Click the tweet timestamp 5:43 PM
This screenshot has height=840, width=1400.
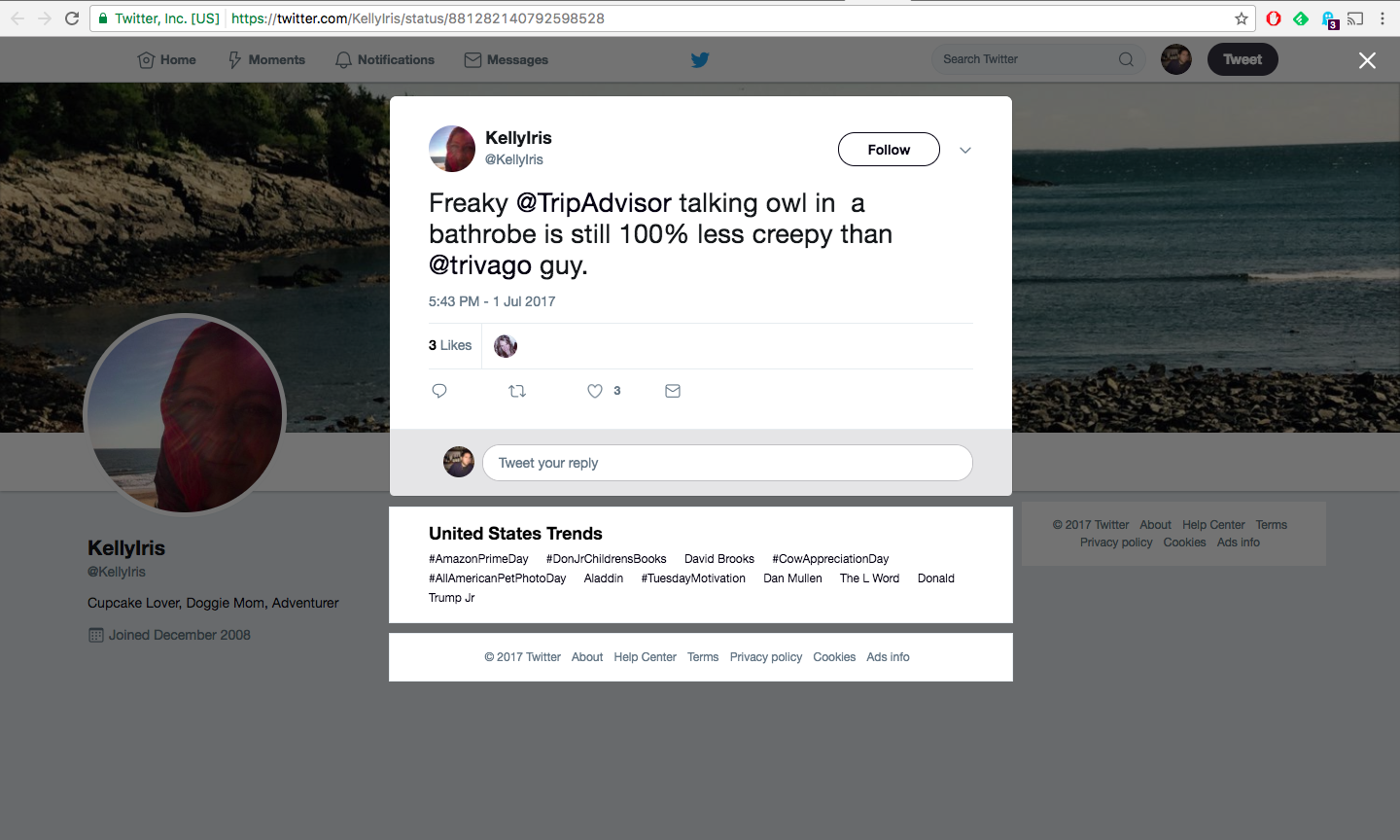click(x=492, y=301)
